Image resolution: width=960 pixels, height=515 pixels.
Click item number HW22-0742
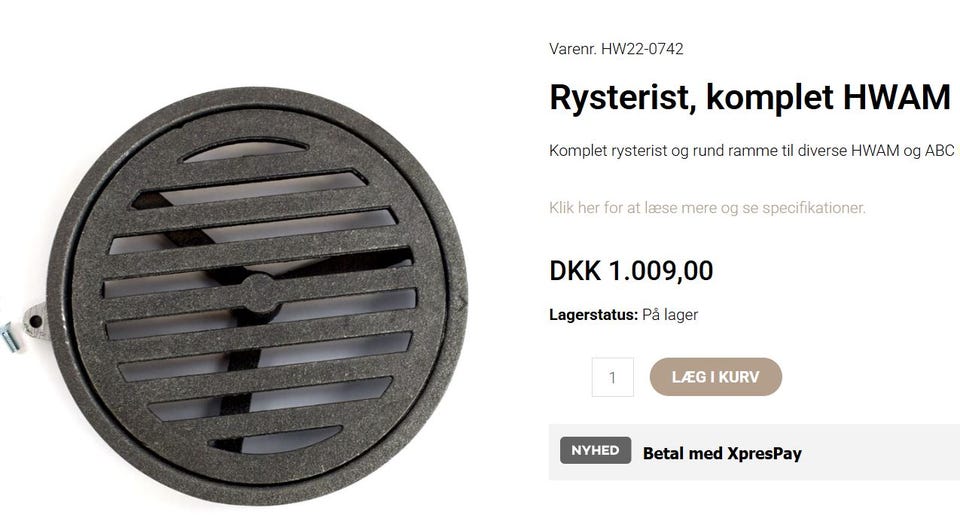click(x=642, y=49)
